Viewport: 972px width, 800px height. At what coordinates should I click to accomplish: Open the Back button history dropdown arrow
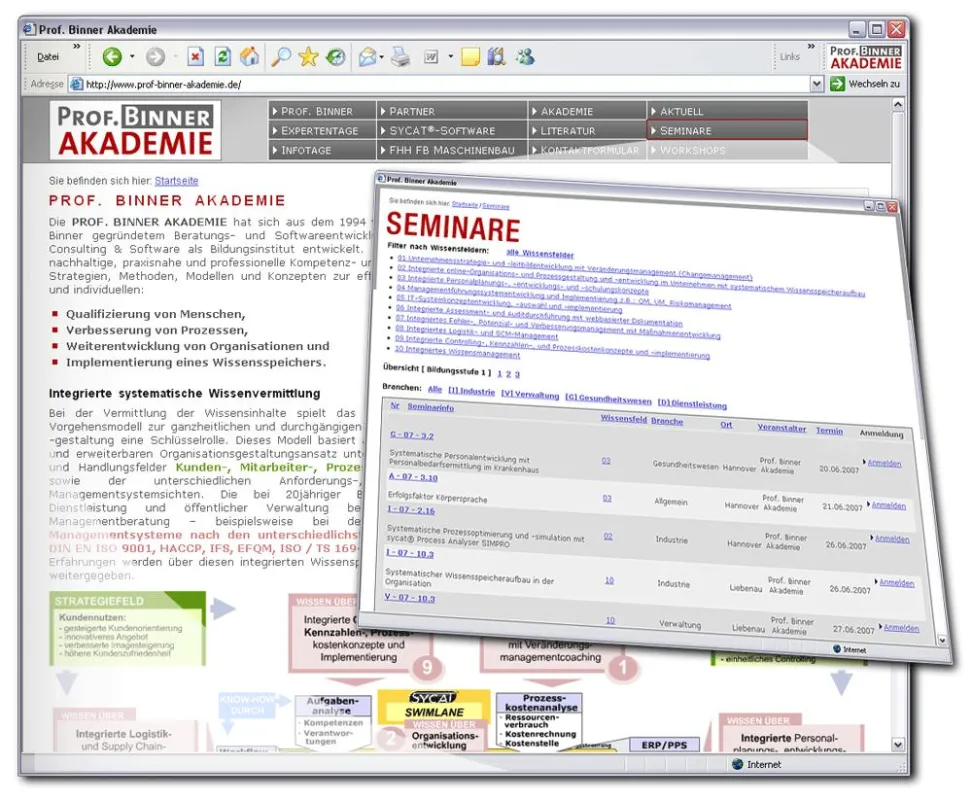pyautogui.click(x=132, y=57)
